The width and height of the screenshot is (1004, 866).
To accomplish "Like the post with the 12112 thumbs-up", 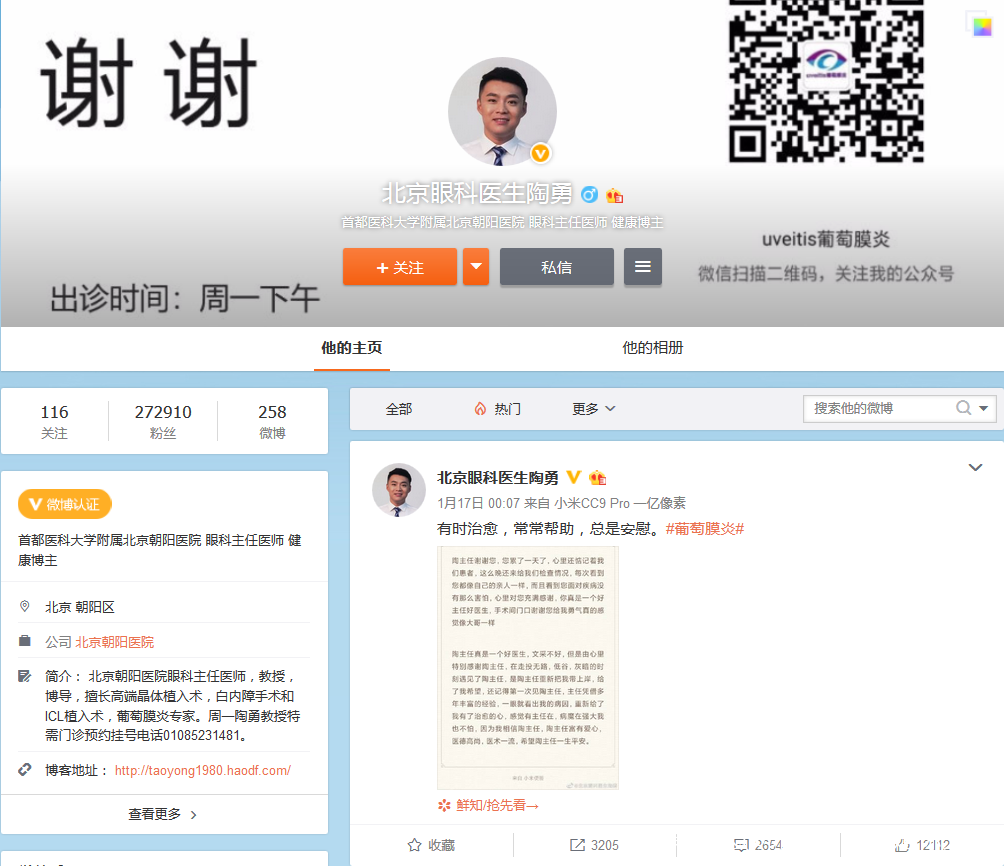I will point(922,845).
